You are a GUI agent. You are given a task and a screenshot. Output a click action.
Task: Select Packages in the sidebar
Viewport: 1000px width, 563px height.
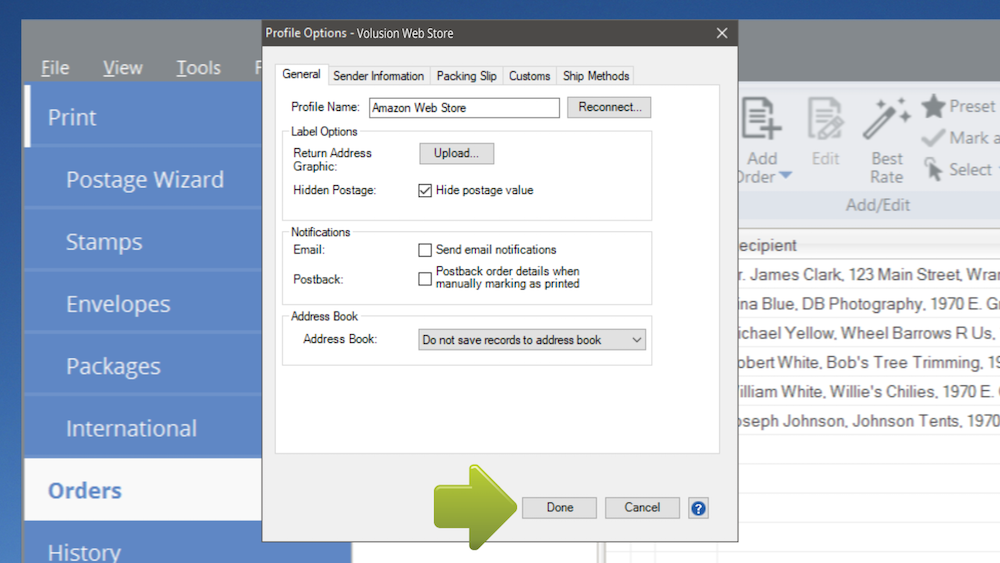point(143,366)
